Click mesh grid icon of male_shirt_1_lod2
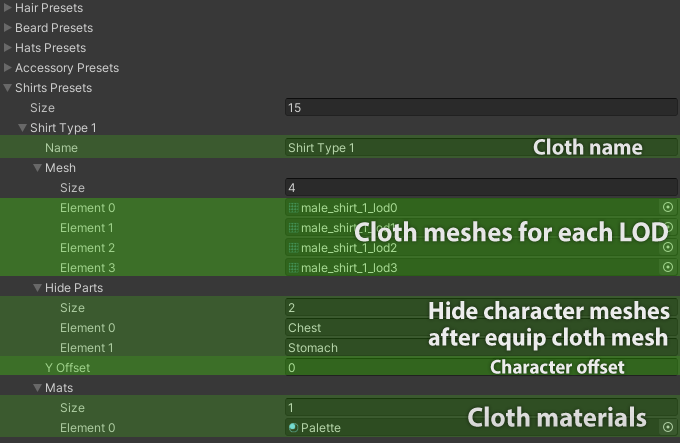The height and width of the screenshot is (443, 680). point(294,247)
